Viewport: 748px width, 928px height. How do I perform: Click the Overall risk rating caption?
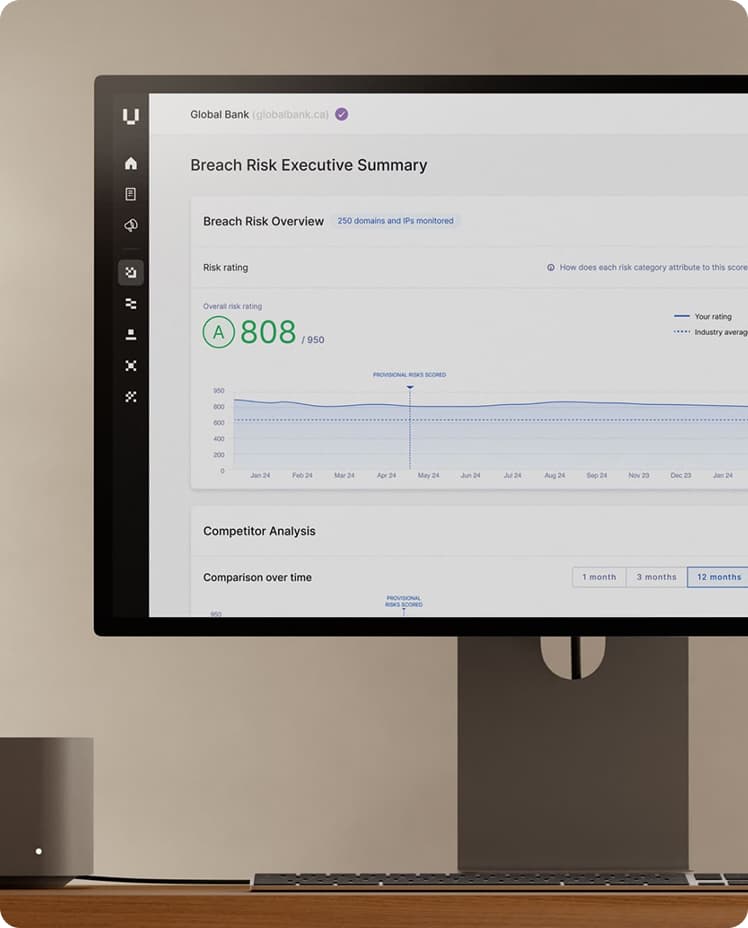pos(233,306)
